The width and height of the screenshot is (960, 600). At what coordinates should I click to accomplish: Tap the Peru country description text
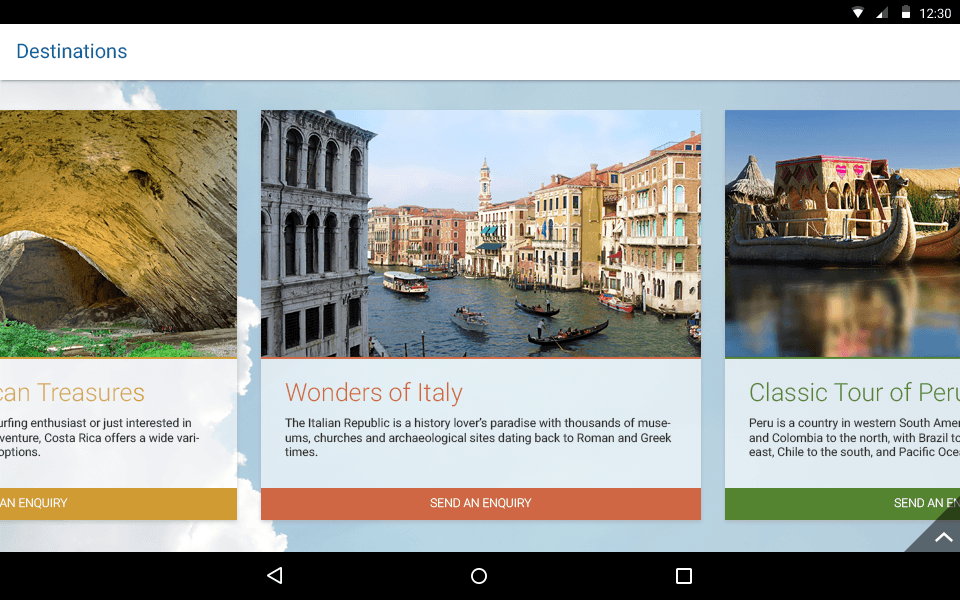[854, 438]
